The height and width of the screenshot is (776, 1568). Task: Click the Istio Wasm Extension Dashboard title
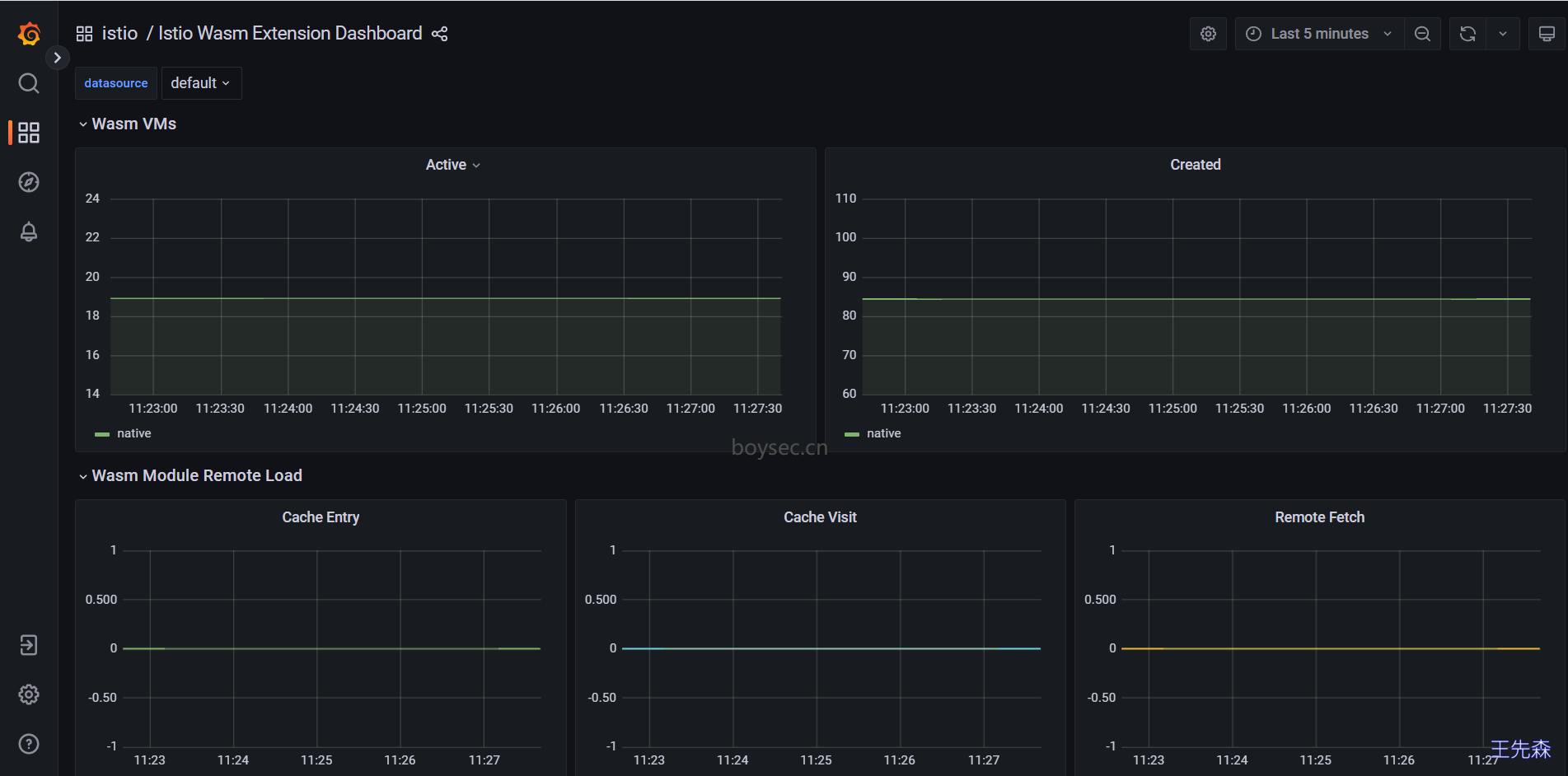click(x=290, y=34)
